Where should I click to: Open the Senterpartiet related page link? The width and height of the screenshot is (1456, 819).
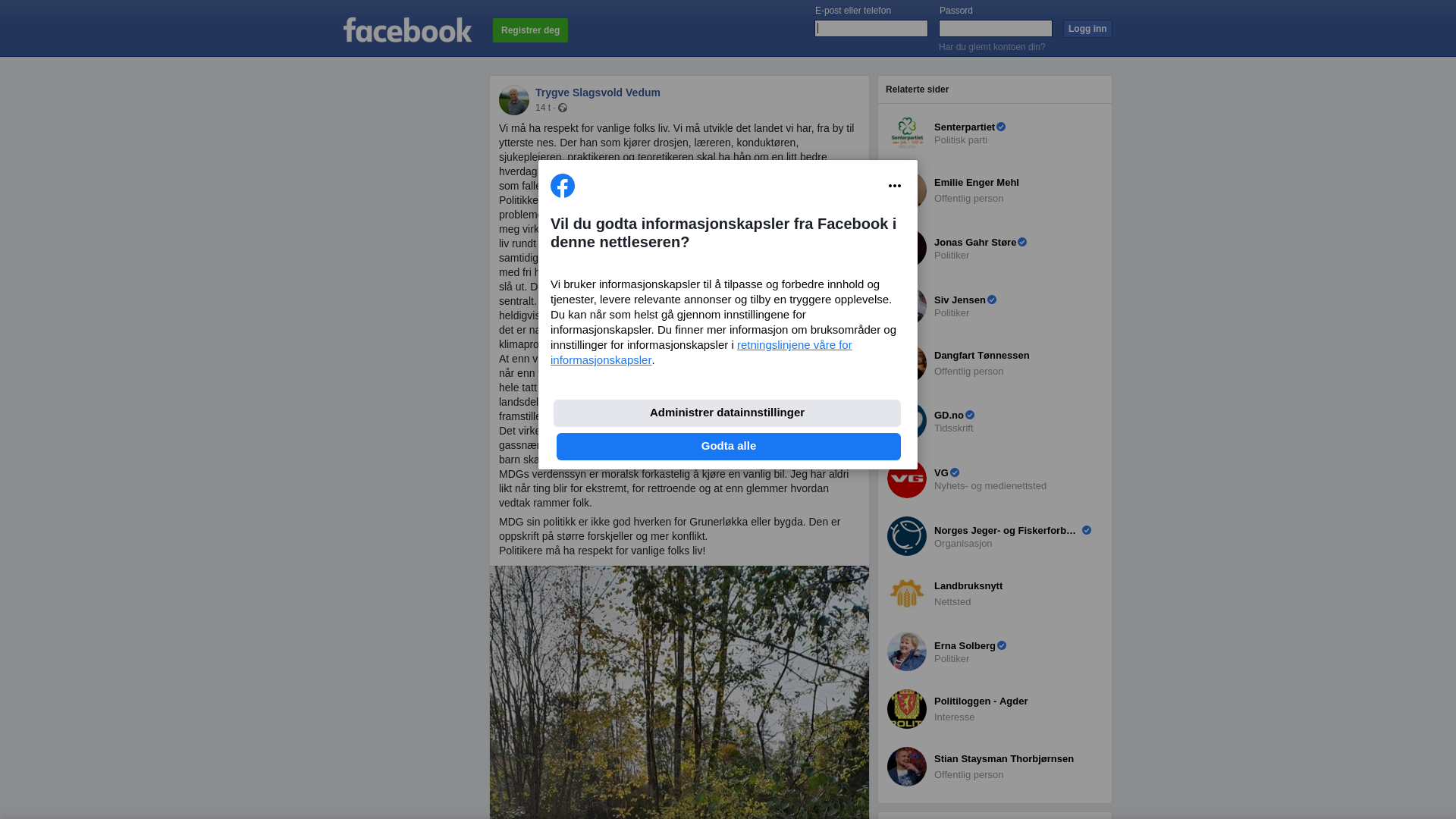point(965,127)
